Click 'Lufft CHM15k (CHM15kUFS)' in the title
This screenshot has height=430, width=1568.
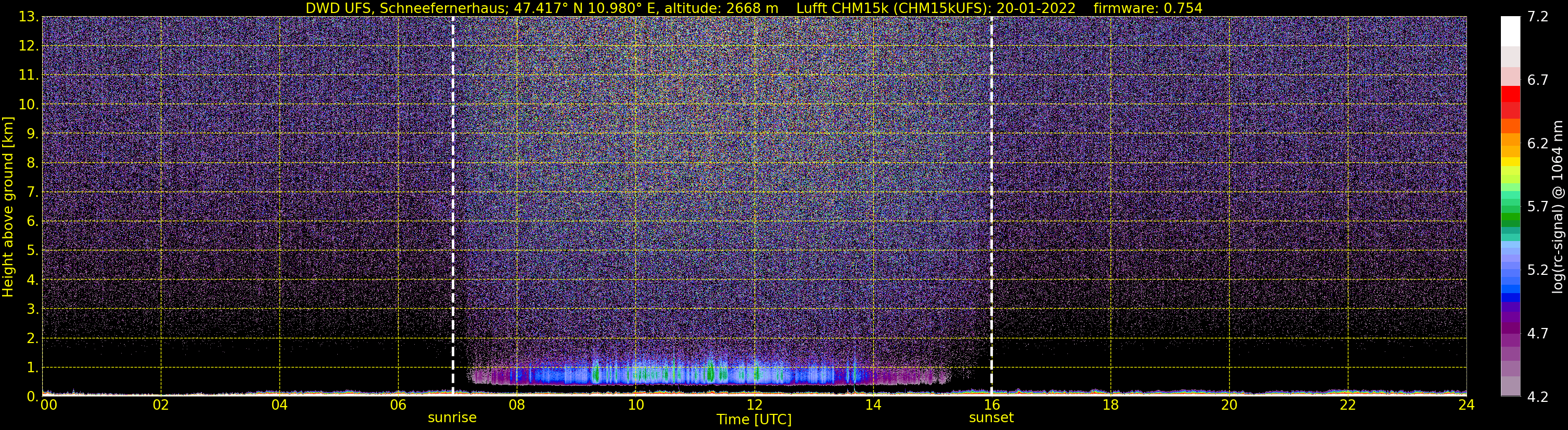(x=893, y=8)
